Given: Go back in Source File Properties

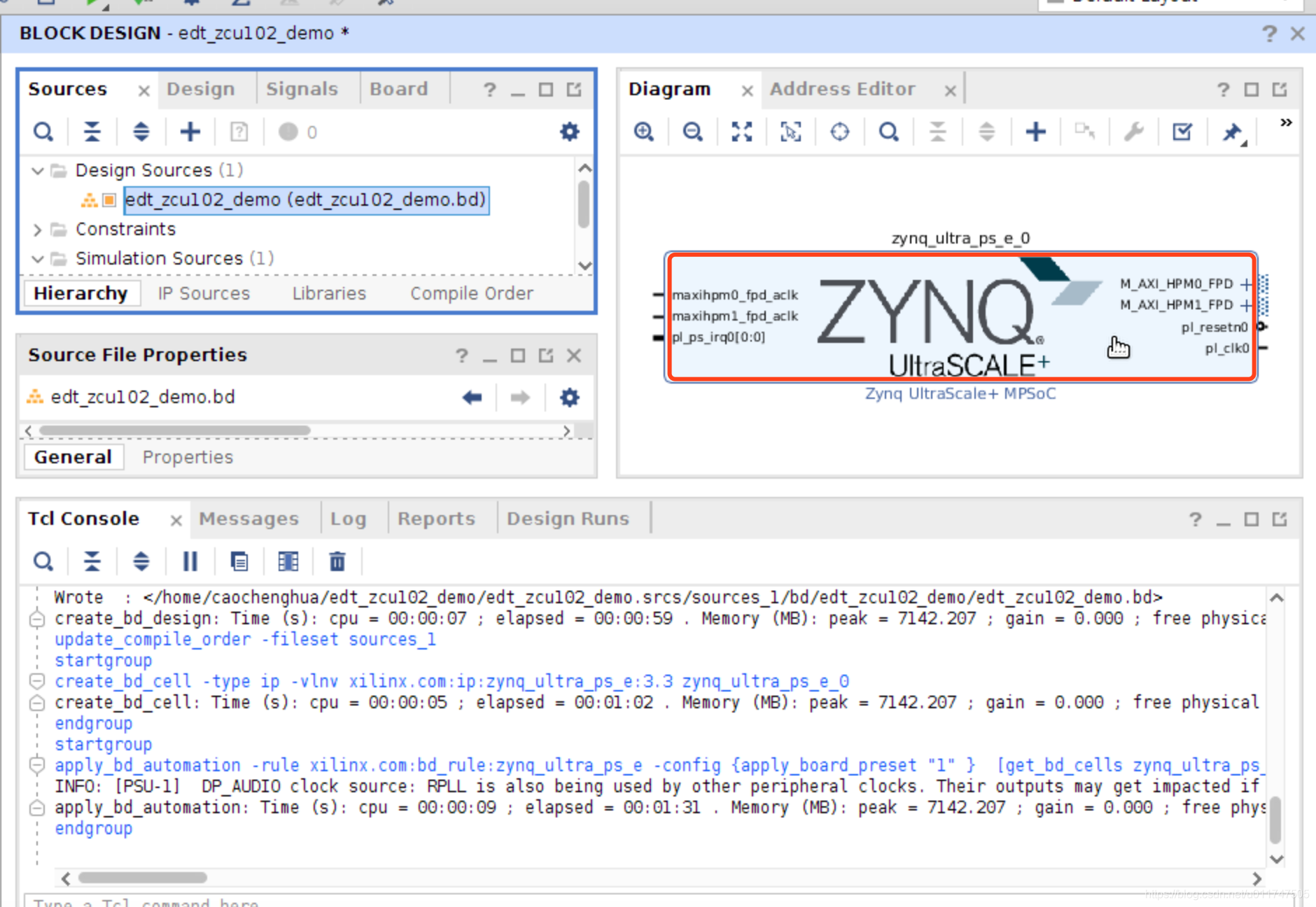Looking at the screenshot, I should coord(472,398).
